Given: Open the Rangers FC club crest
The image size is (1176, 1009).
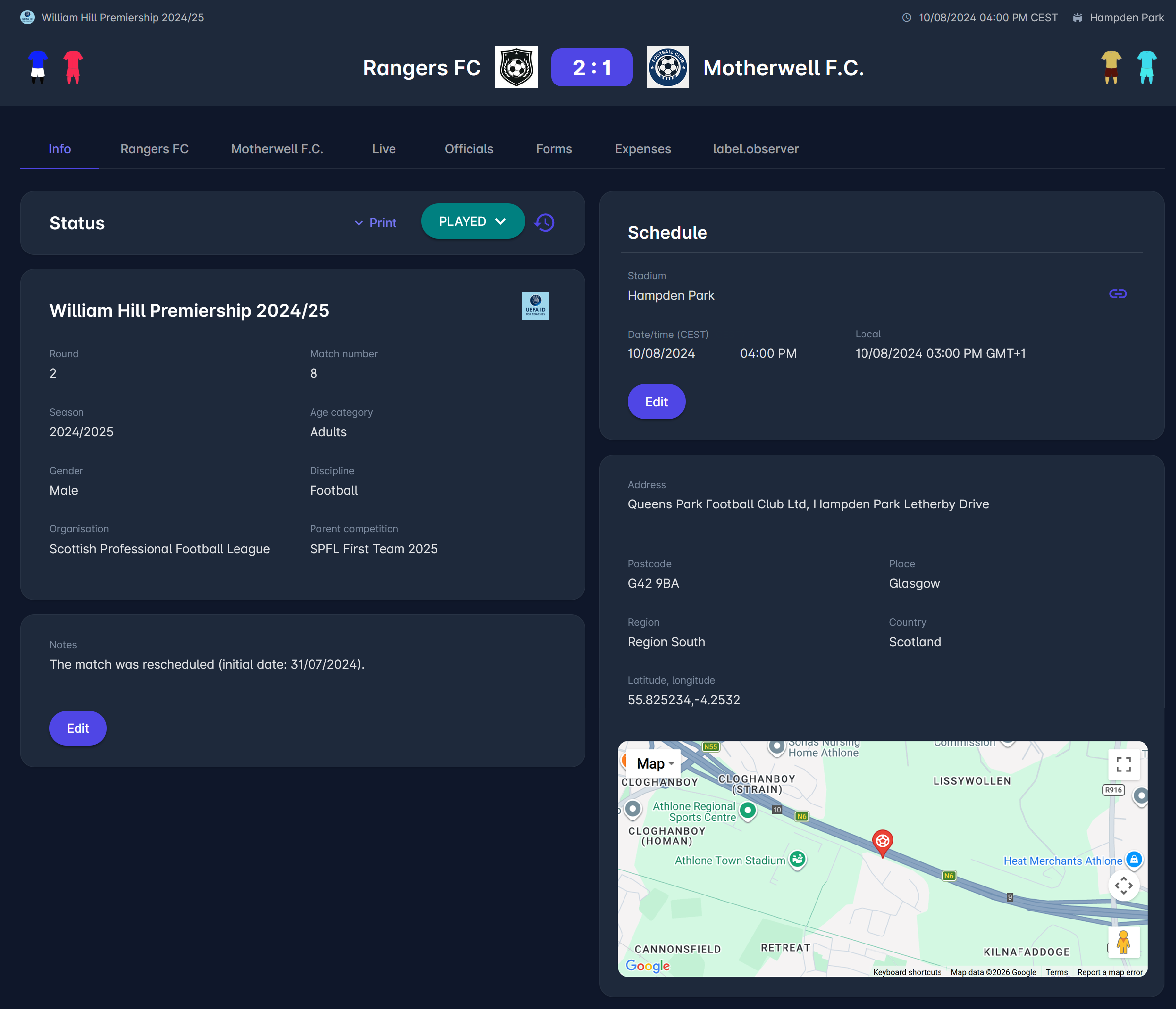Looking at the screenshot, I should [x=516, y=67].
